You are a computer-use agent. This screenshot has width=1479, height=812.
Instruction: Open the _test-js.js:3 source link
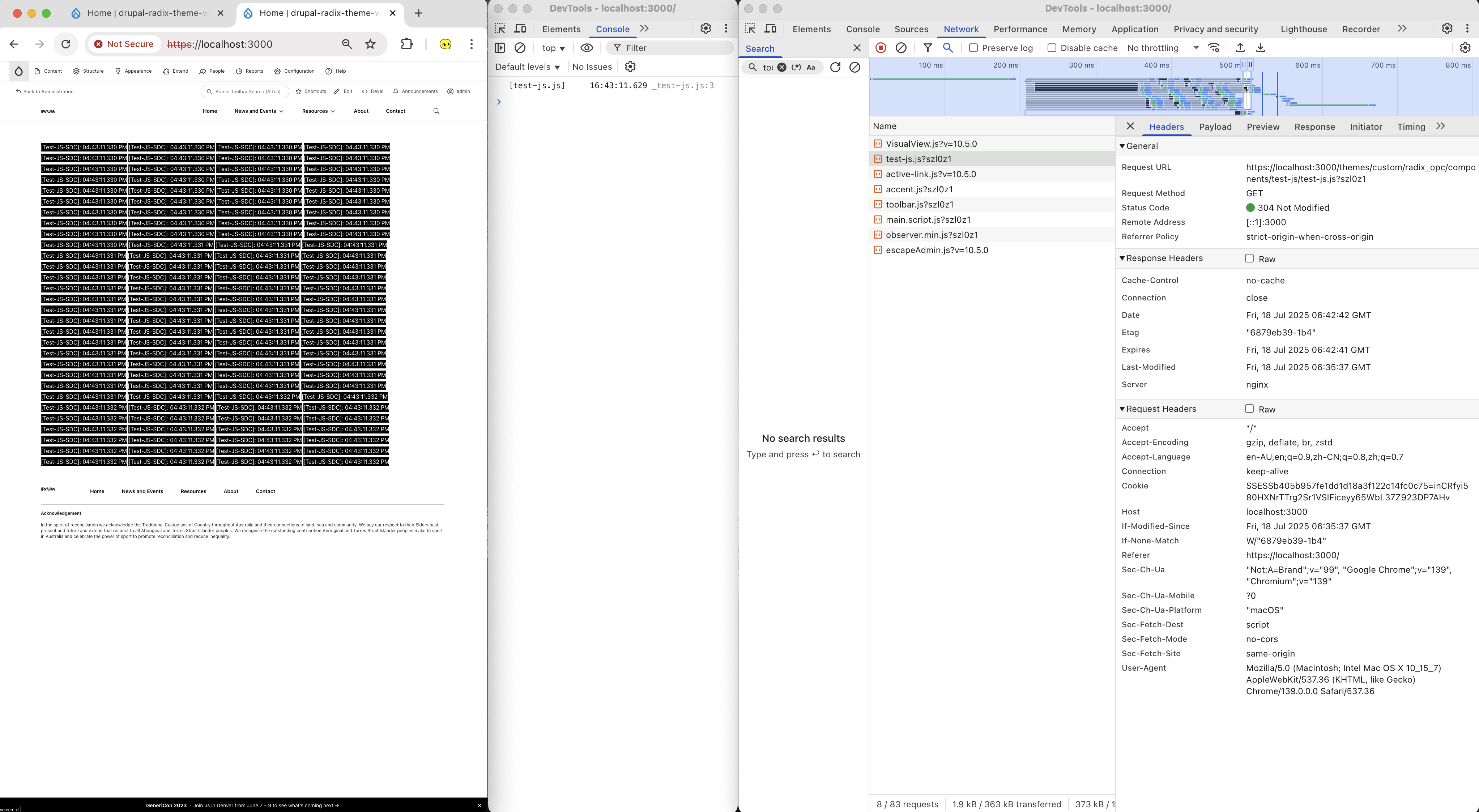click(x=683, y=86)
